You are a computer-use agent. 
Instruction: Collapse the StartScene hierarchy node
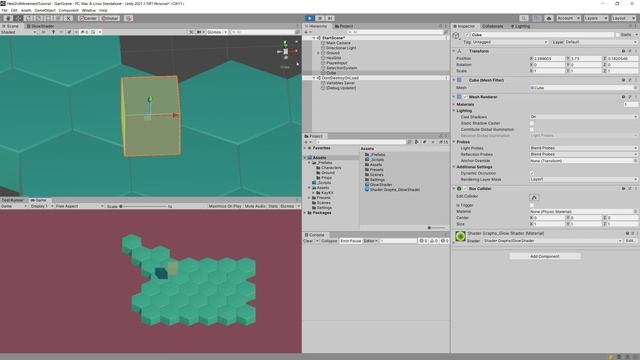(x=314, y=38)
